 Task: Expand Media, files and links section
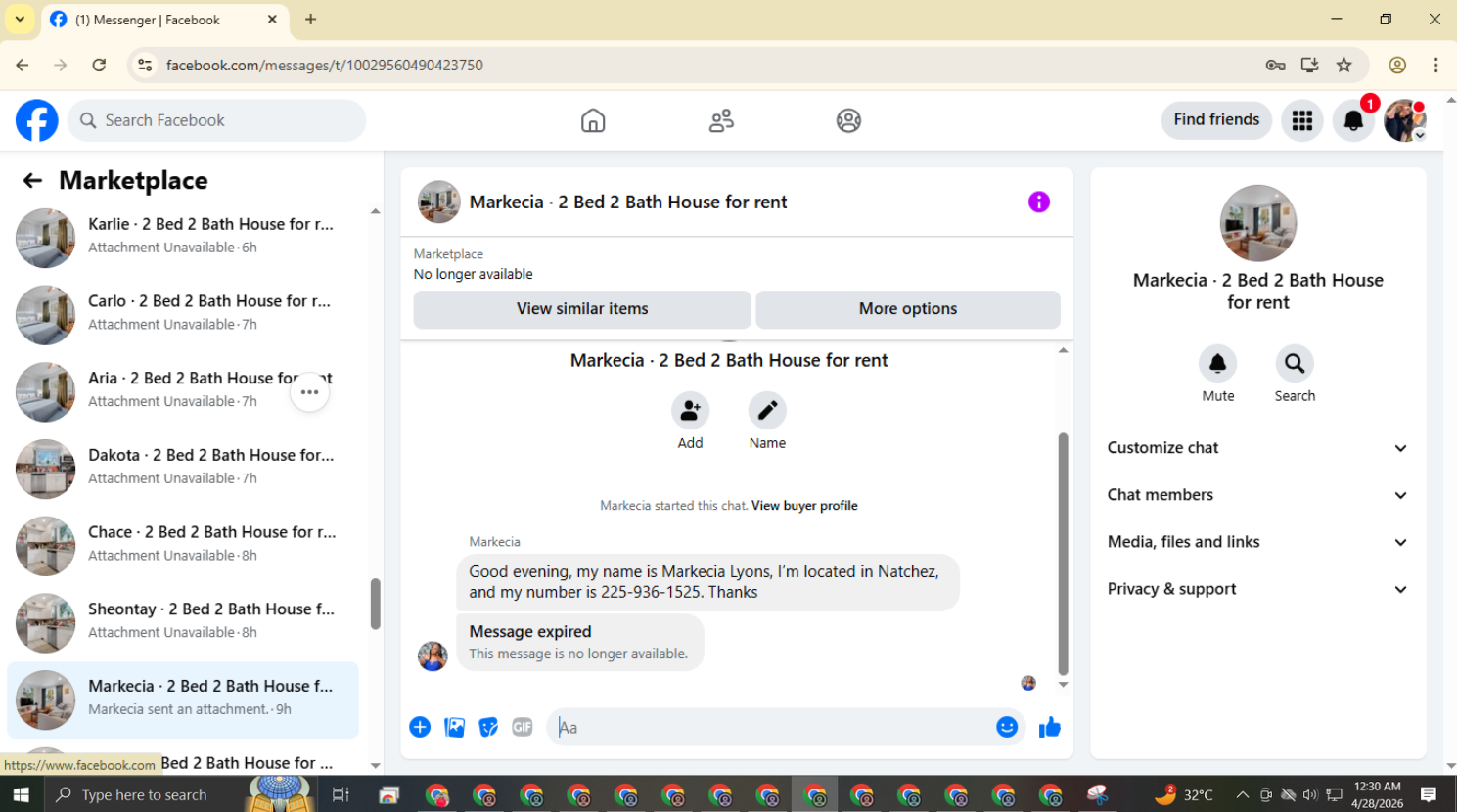point(1257,542)
